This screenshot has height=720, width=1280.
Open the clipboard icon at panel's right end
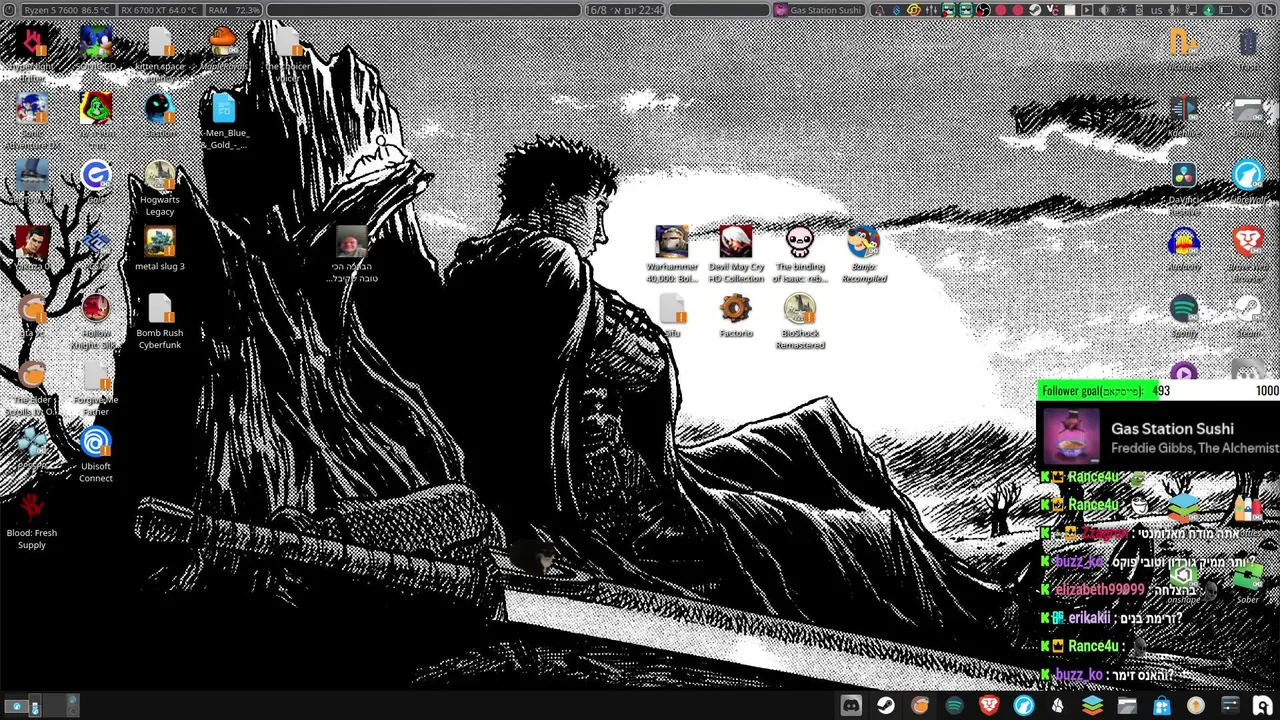(1265, 10)
